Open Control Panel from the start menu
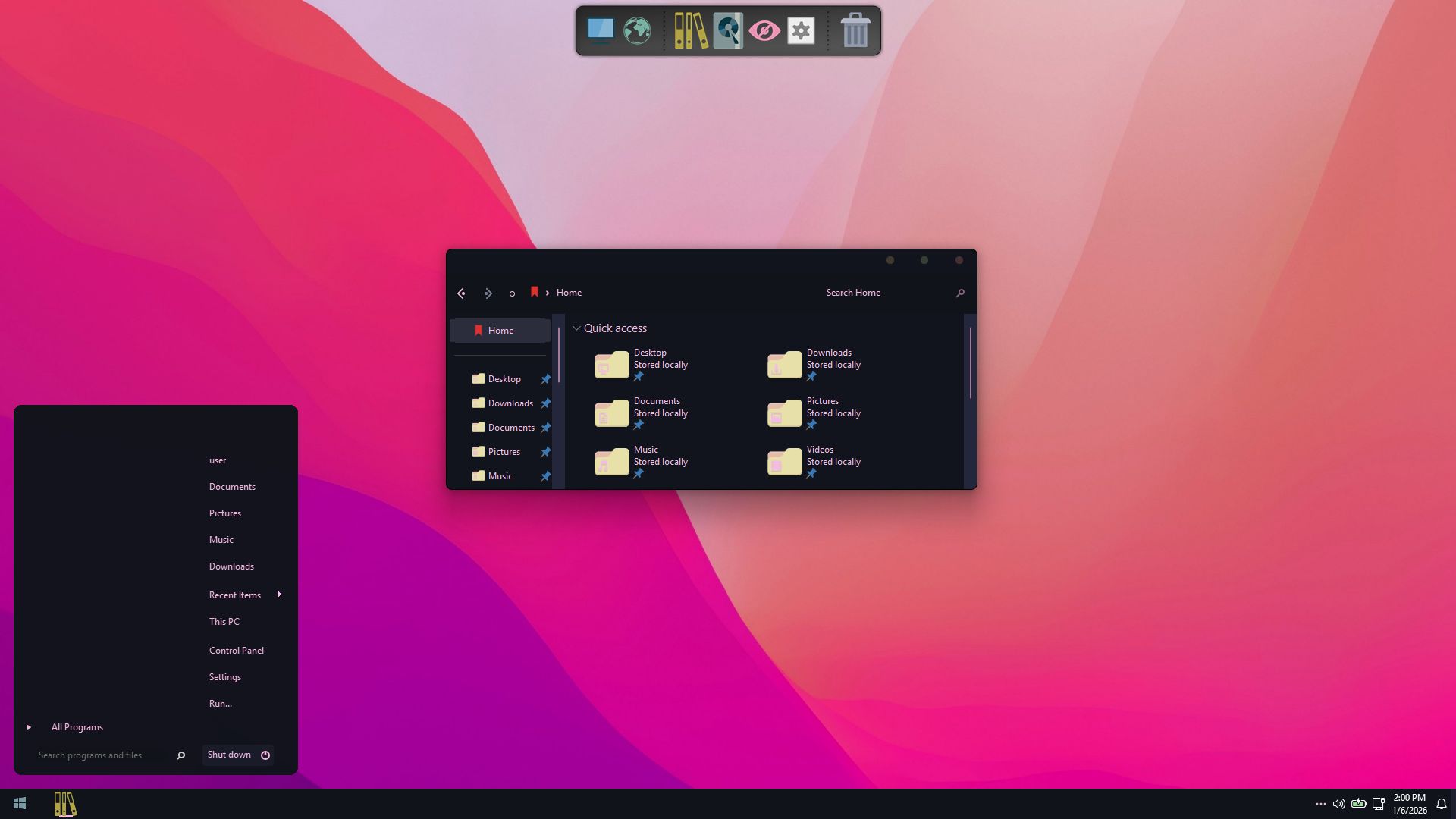 click(237, 651)
